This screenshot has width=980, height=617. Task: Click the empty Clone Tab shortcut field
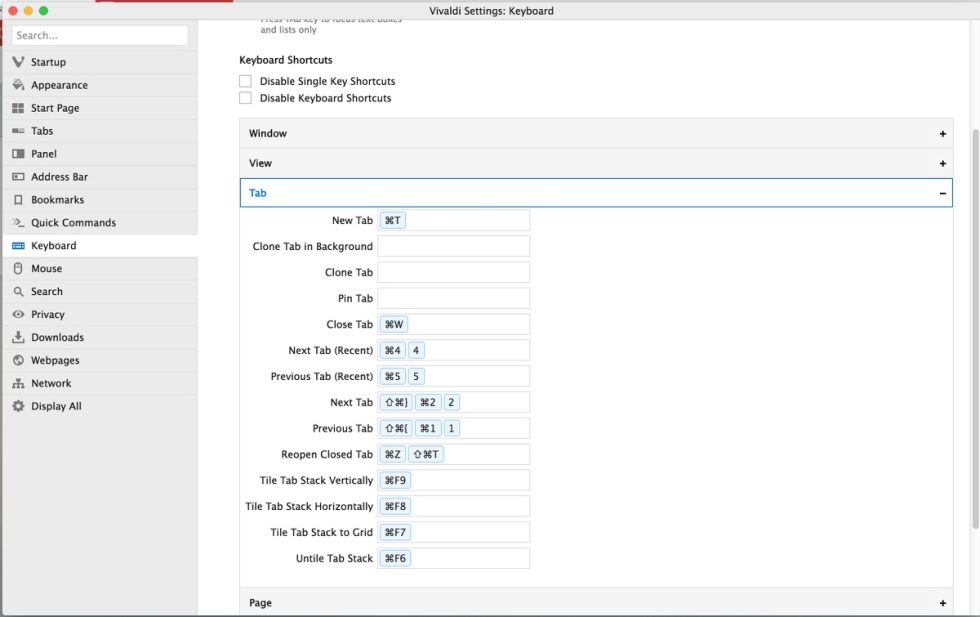pos(454,272)
